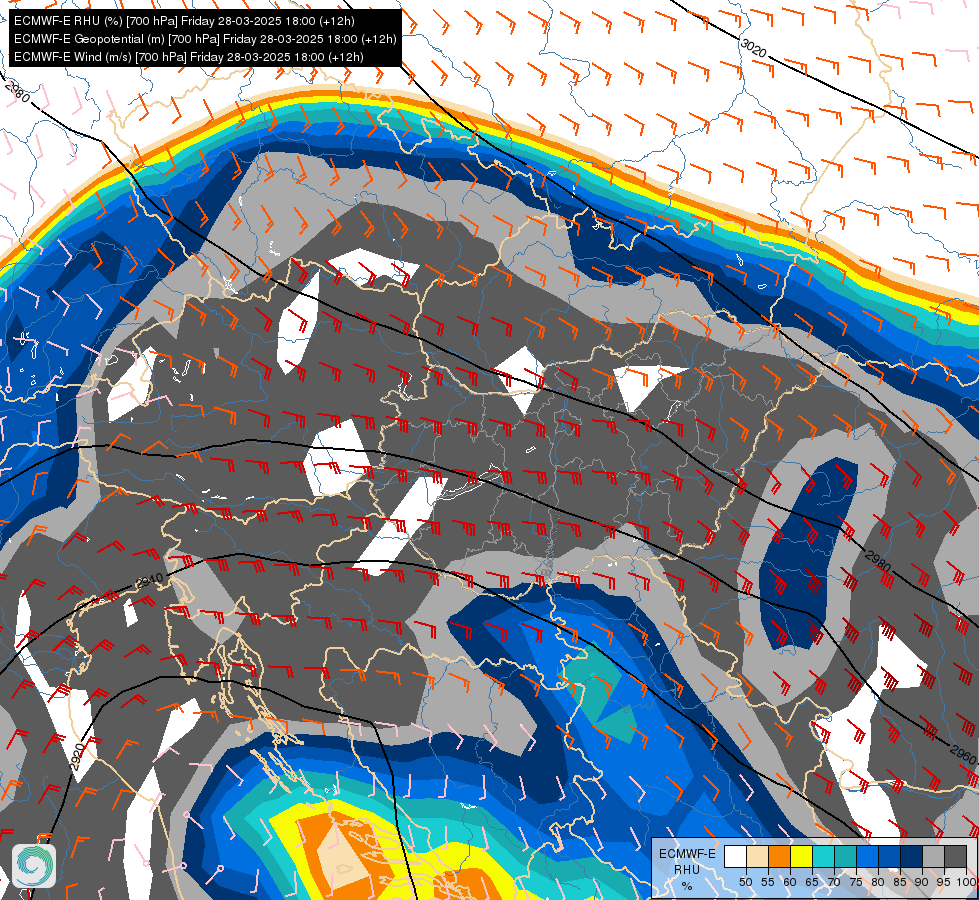
Task: Click the 2940 geopotential contour label
Action: pyautogui.click(x=149, y=581)
